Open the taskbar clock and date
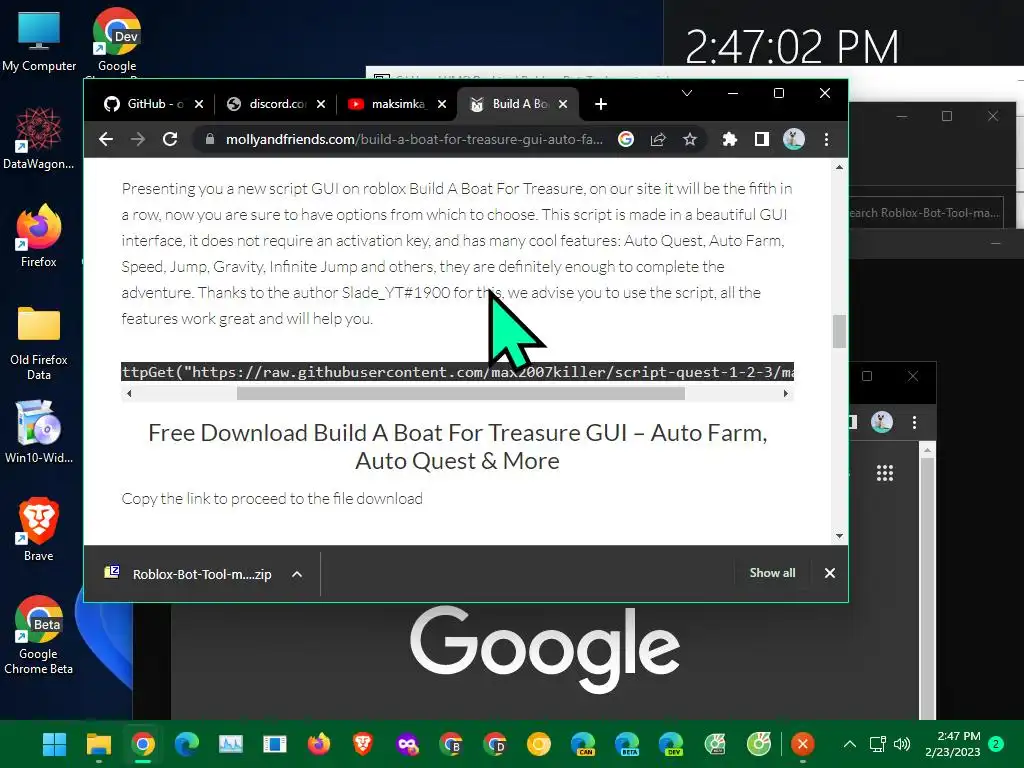 point(952,744)
